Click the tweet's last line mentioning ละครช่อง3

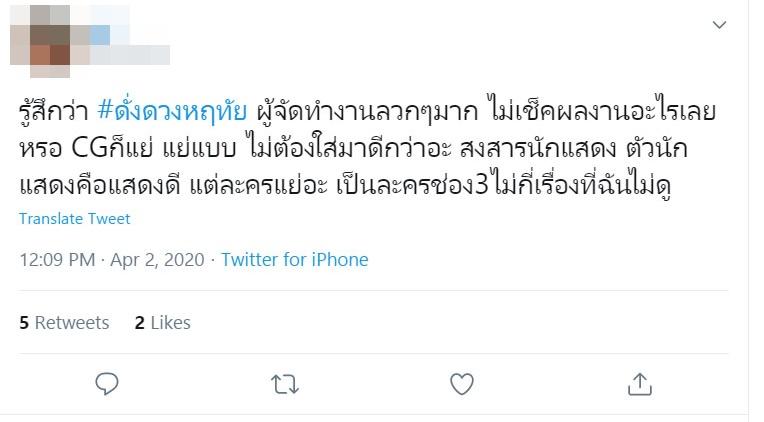click(345, 185)
